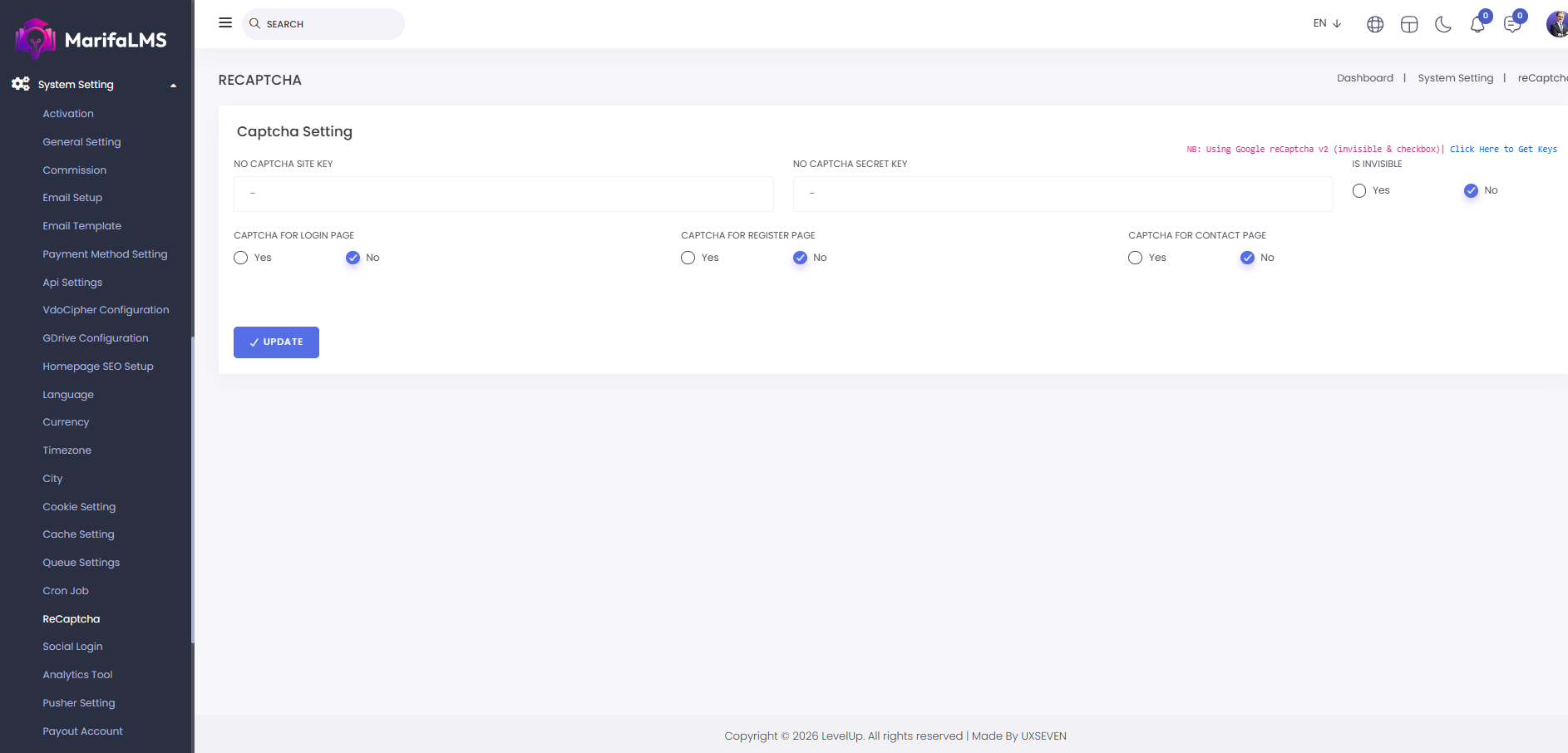
Task: Select Yes for Captcha For Register Page
Action: tap(688, 258)
